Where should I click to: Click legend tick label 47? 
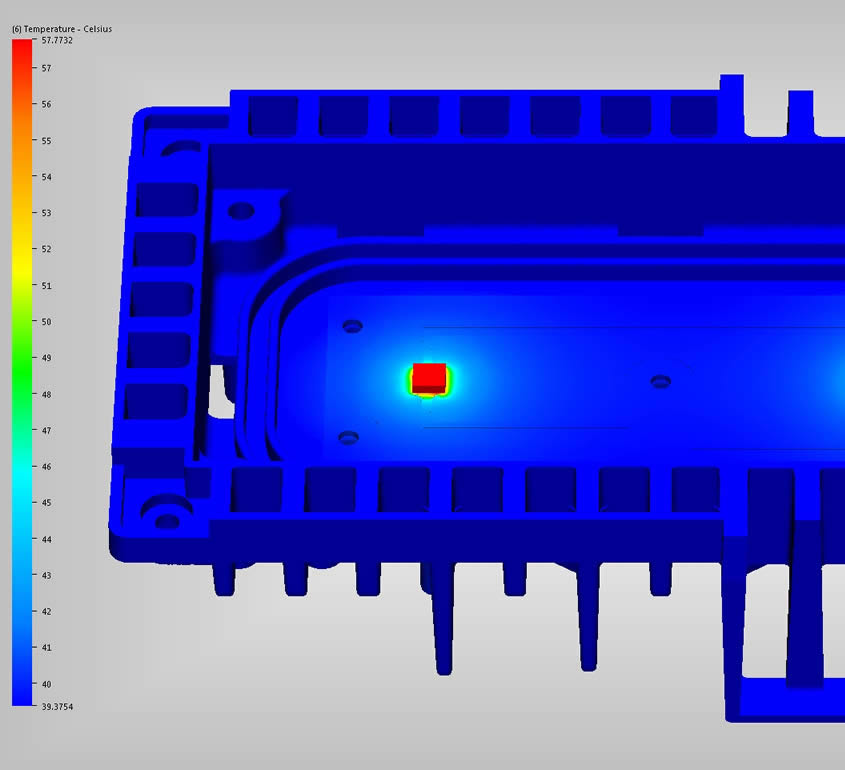click(x=46, y=431)
